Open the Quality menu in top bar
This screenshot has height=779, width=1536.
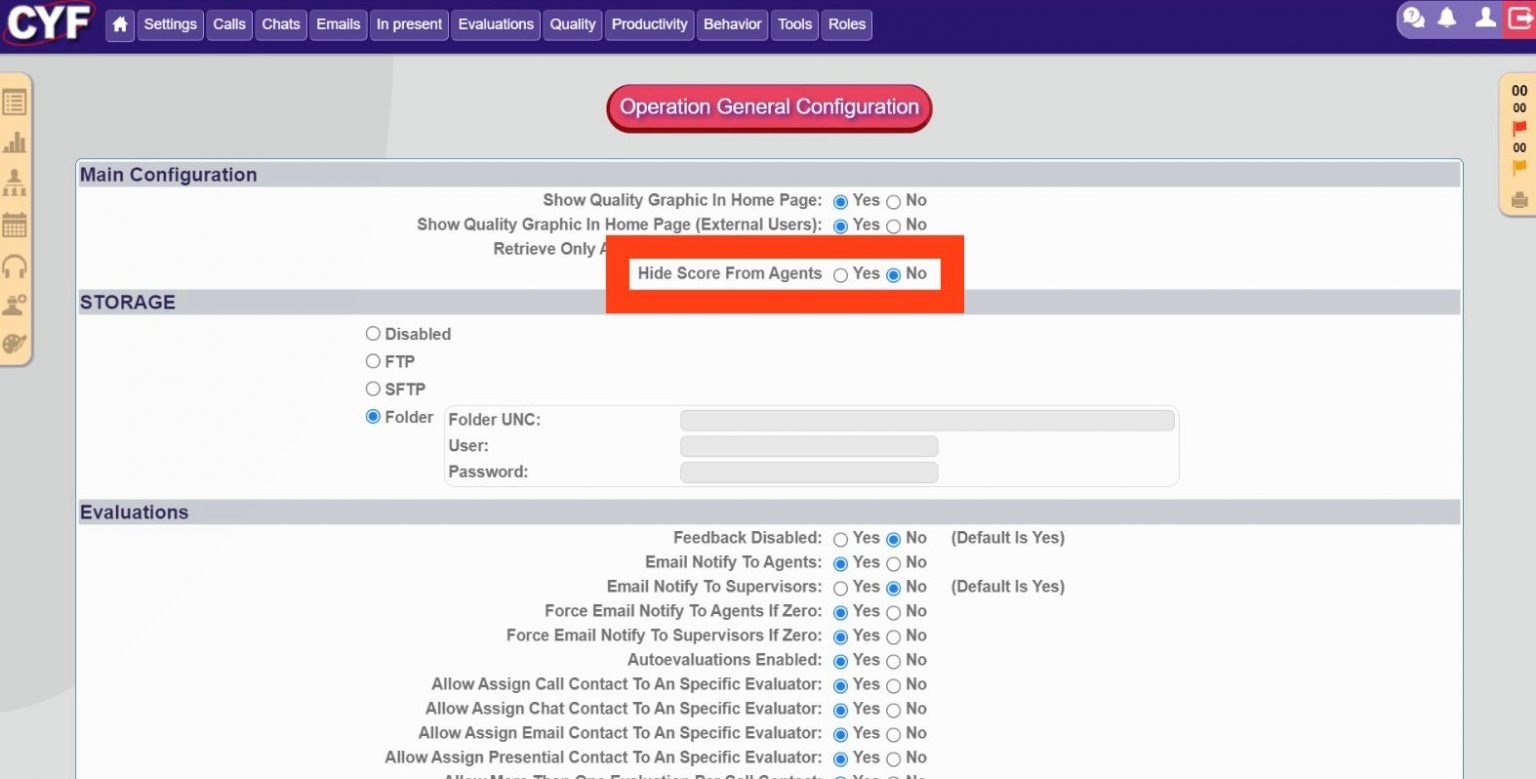click(x=572, y=24)
